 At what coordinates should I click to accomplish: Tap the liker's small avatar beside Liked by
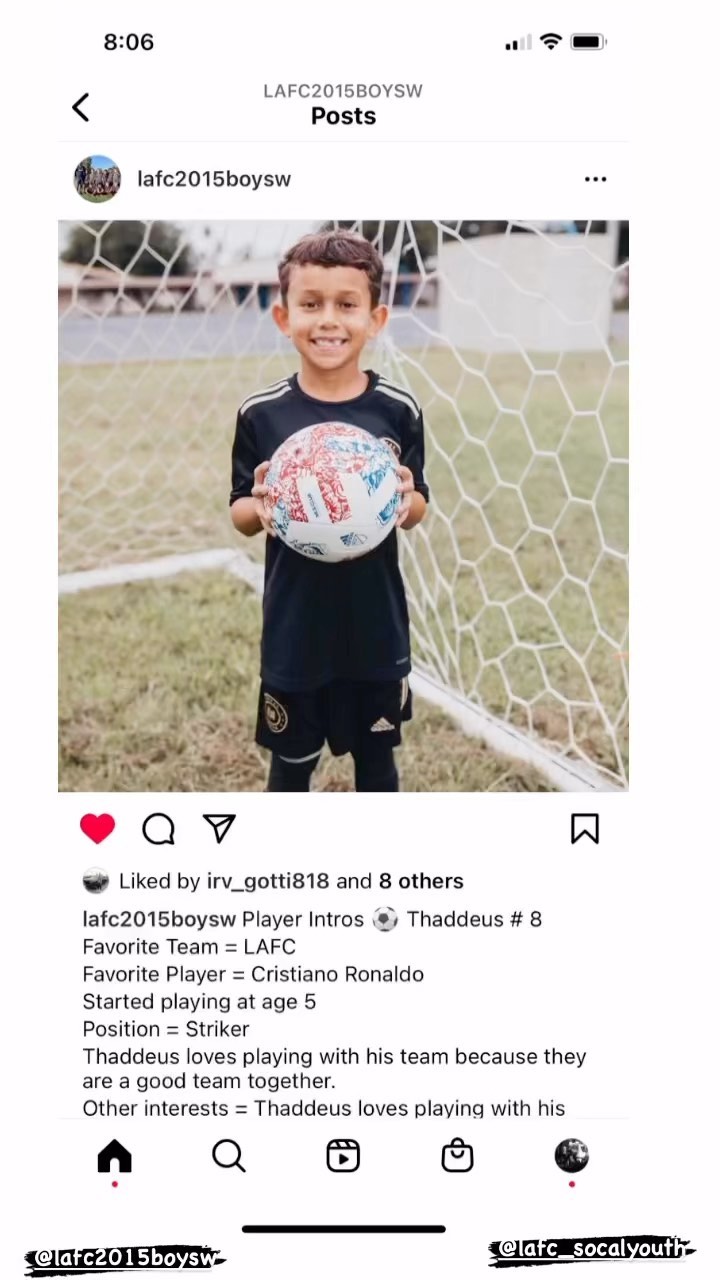pos(95,881)
